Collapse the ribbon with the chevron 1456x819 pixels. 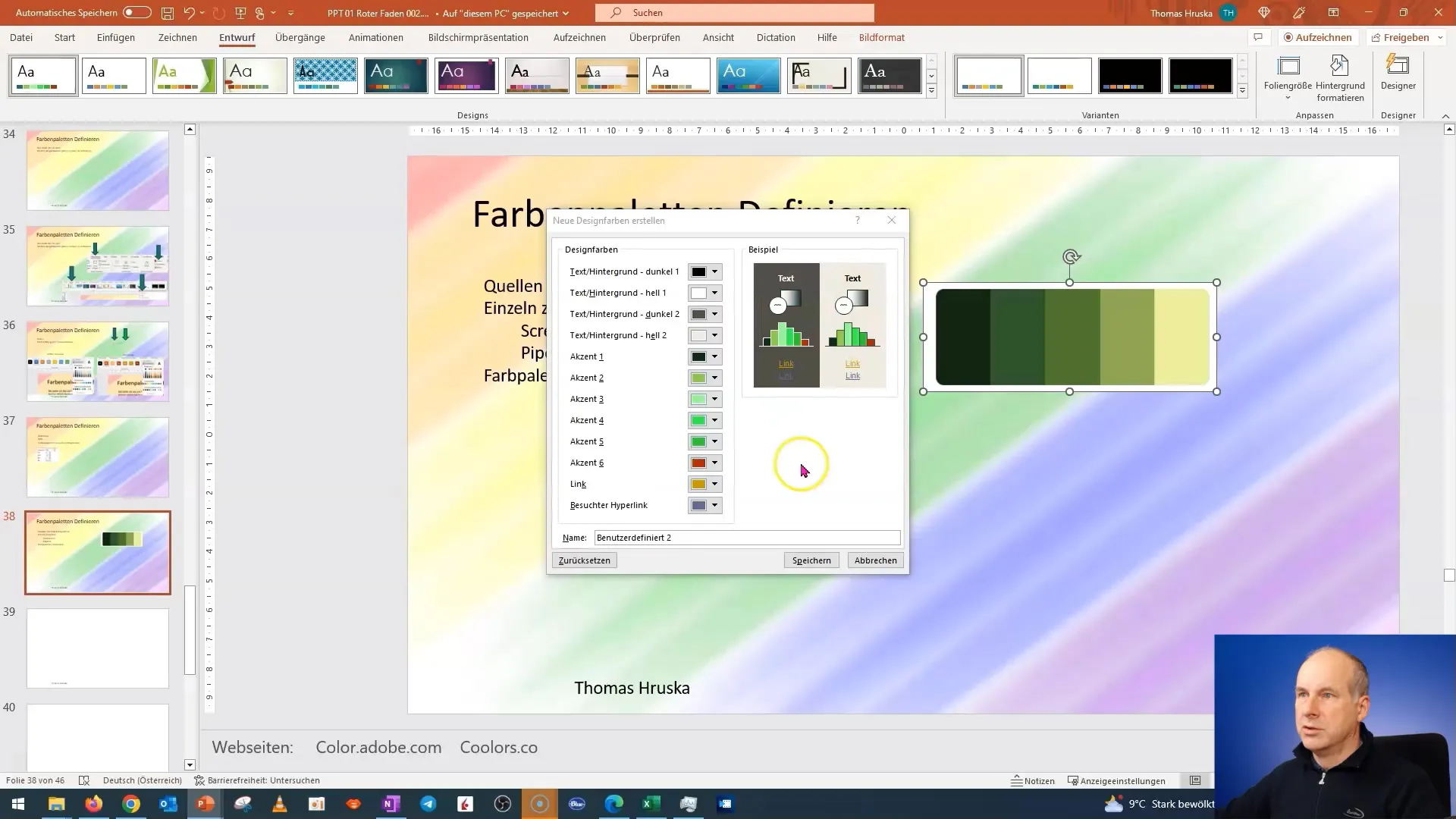(1445, 116)
